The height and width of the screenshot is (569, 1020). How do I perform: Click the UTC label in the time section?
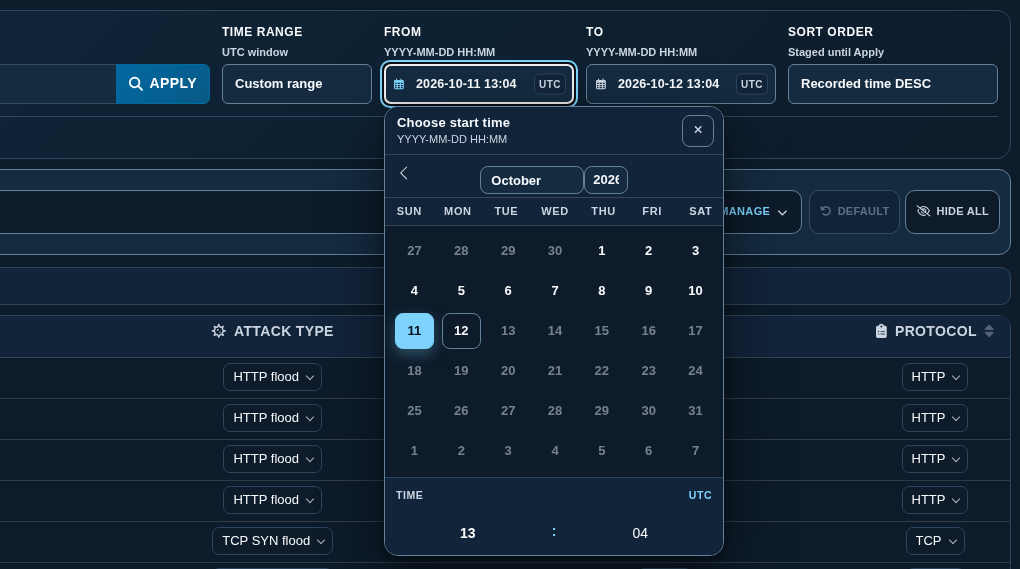700,496
